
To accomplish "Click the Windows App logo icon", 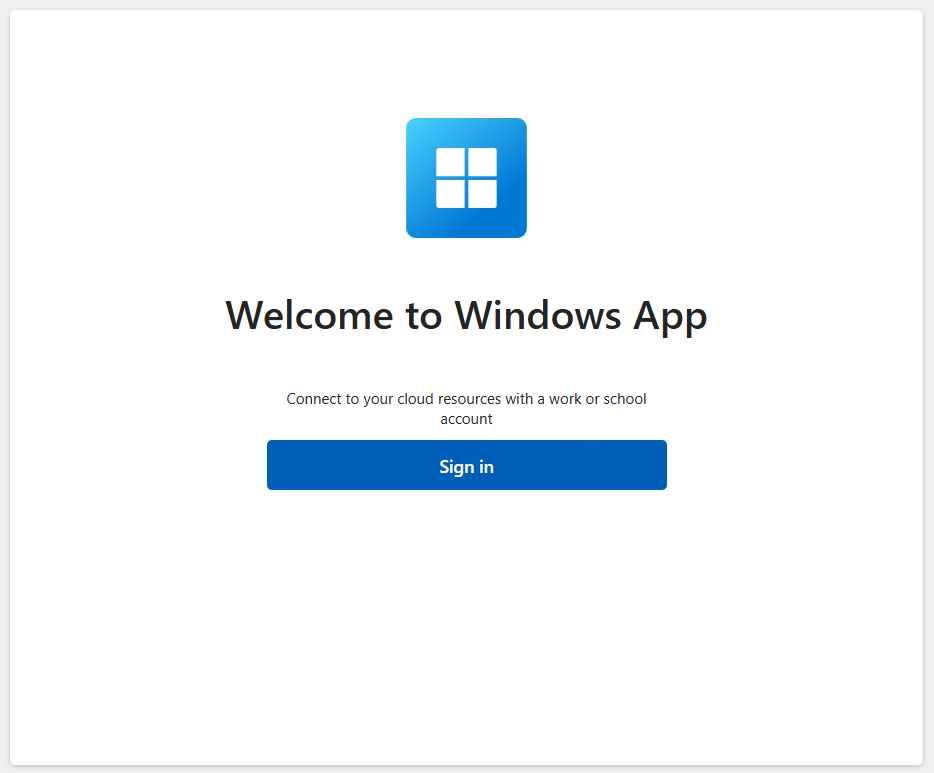I will click(x=466, y=178).
